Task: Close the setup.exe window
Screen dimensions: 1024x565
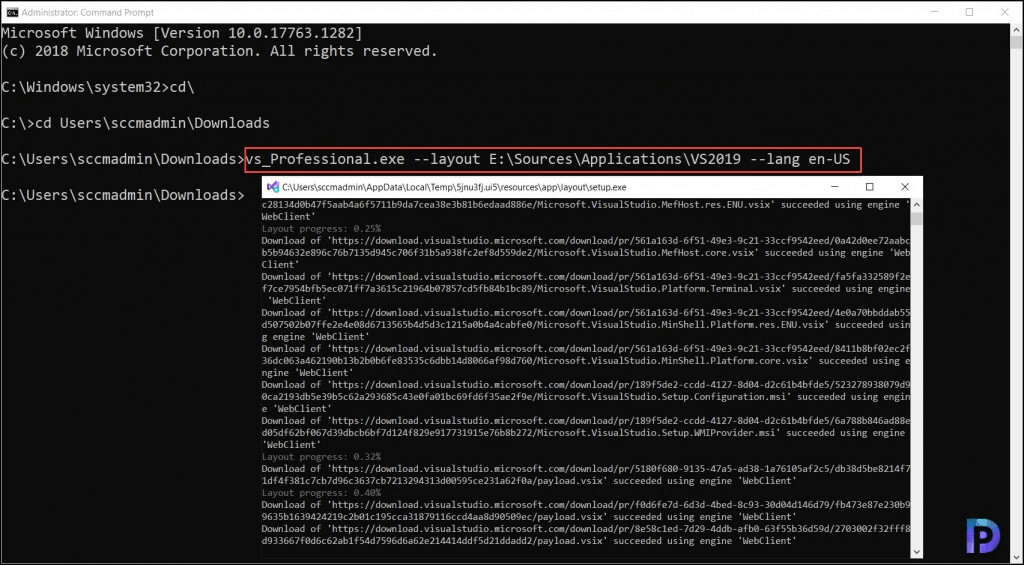Action: tap(904, 187)
